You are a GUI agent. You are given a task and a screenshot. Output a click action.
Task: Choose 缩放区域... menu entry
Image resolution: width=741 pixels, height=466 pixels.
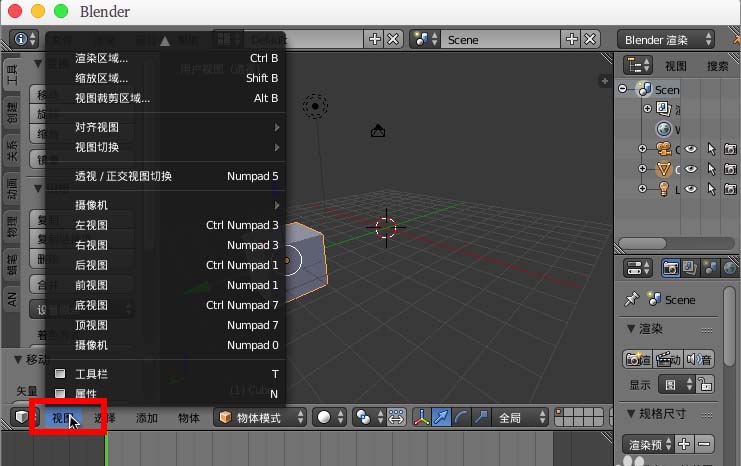166,78
